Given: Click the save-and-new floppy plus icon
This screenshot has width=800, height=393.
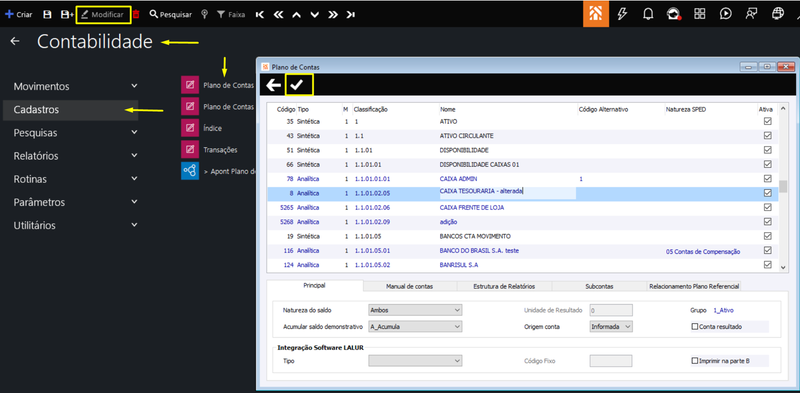Looking at the screenshot, I should coord(67,15).
